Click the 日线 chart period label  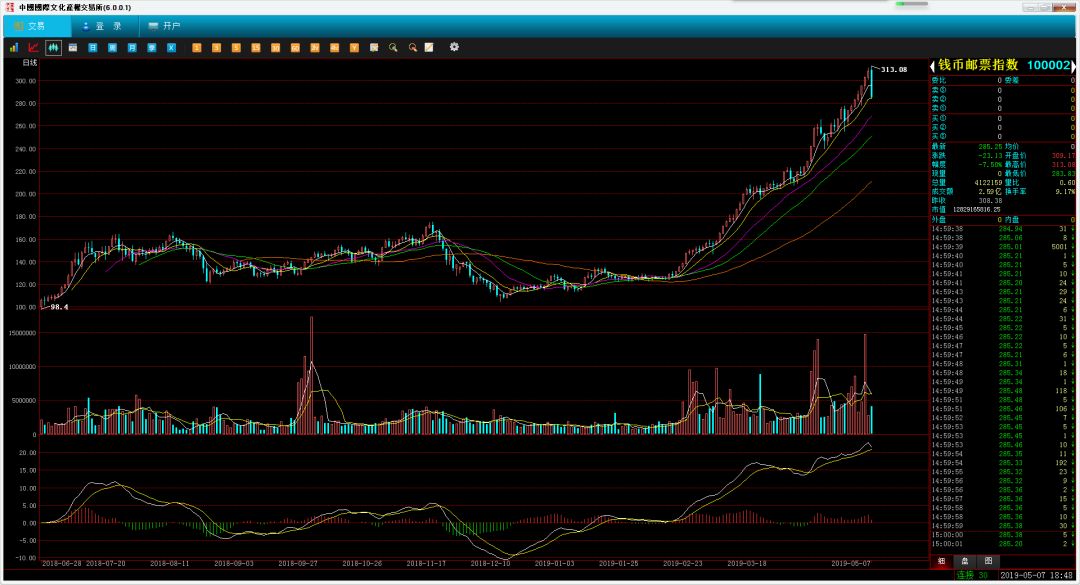point(30,63)
